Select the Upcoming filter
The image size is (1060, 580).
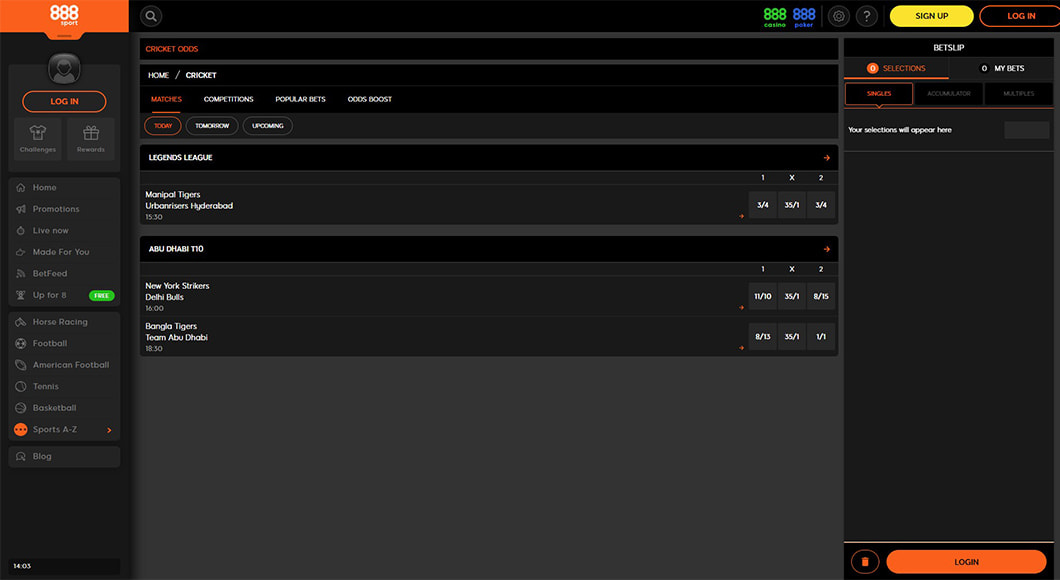click(x=268, y=126)
